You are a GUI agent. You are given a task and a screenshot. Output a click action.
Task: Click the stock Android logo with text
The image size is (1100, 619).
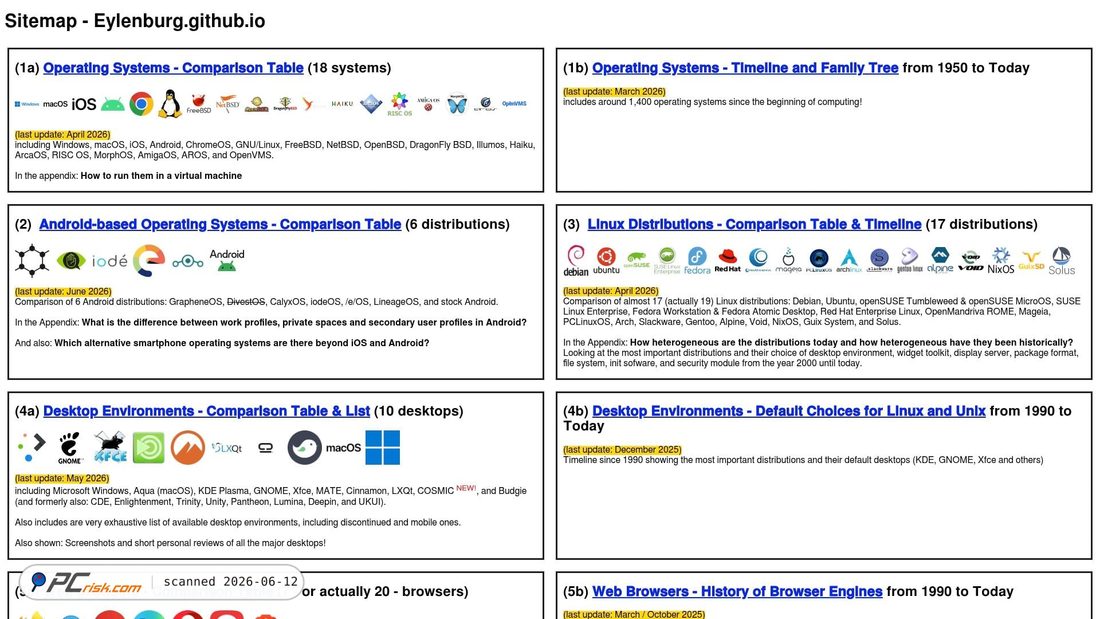point(227,260)
